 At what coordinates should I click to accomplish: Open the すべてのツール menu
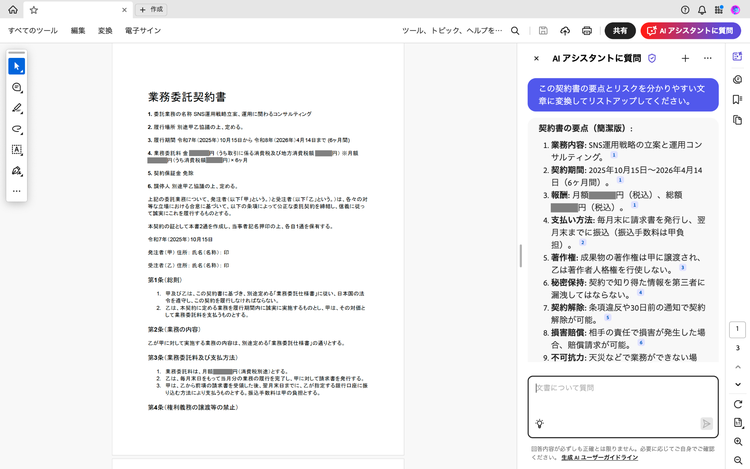[33, 31]
